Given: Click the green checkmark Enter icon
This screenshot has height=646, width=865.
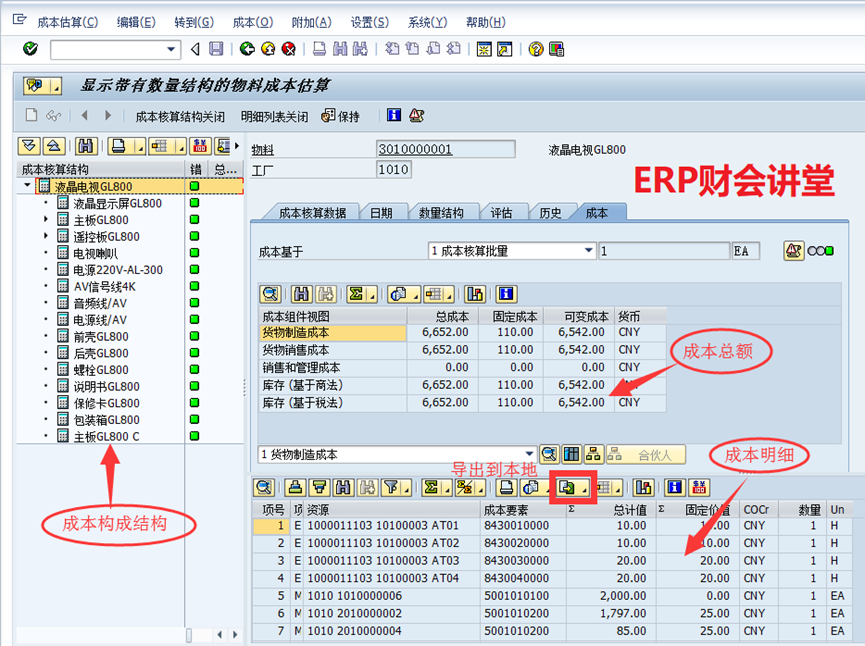Looking at the screenshot, I should click(30, 49).
